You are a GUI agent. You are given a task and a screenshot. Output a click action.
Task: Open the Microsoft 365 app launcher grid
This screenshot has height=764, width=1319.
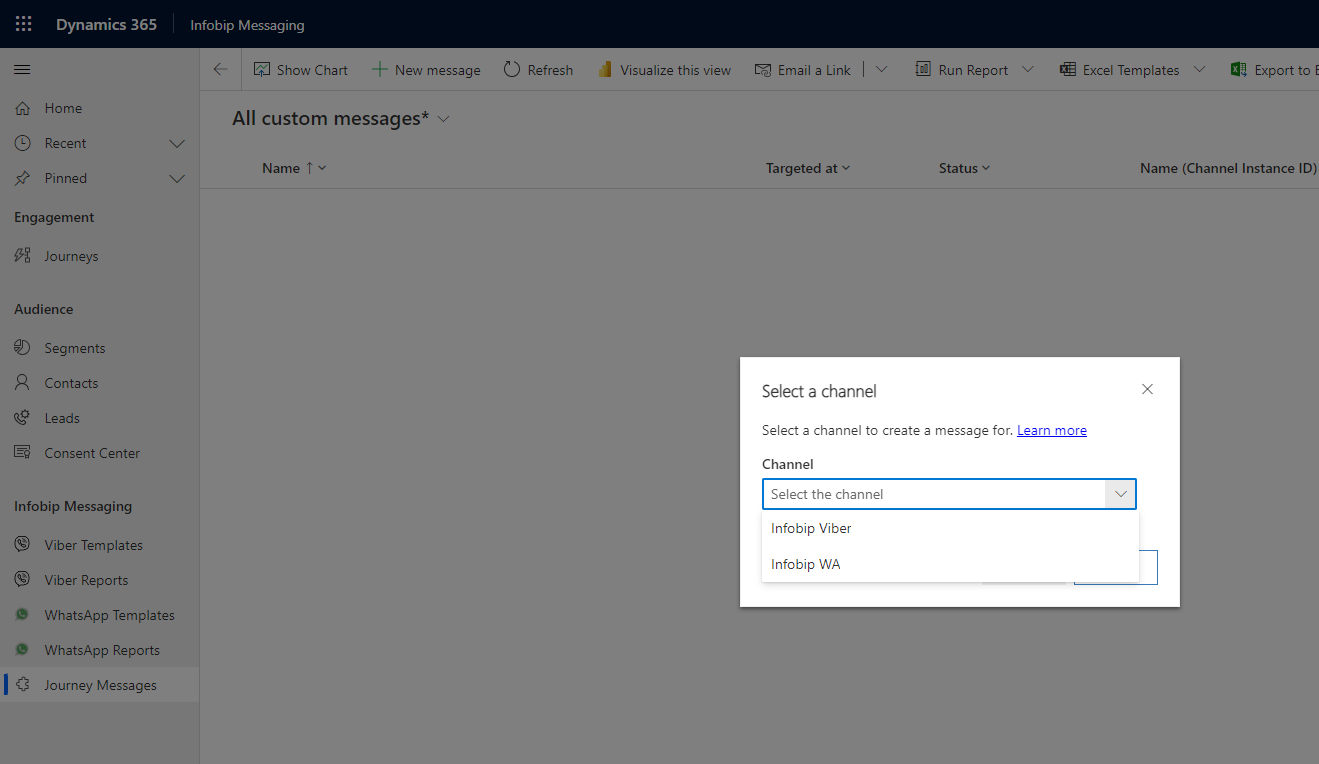point(23,23)
